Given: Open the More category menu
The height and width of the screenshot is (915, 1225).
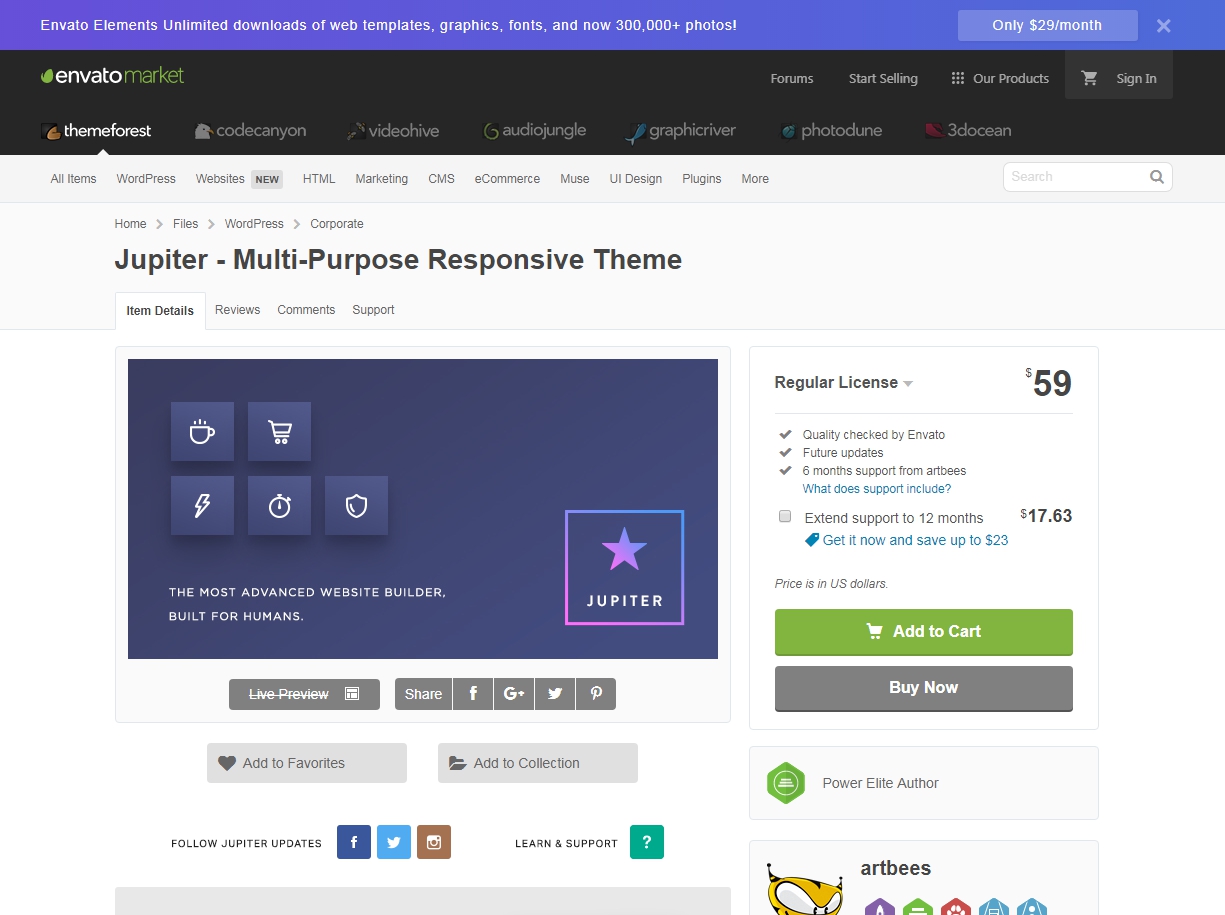Looking at the screenshot, I should 755,179.
